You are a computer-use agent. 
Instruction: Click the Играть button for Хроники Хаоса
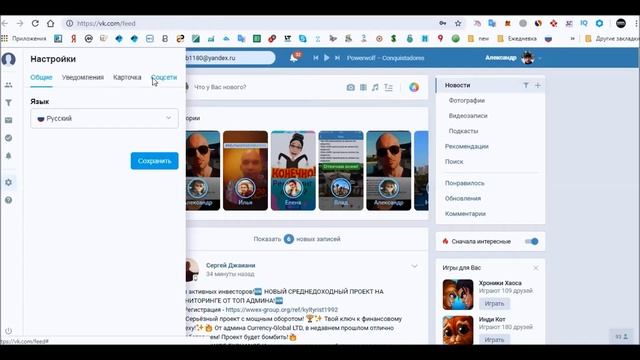point(494,303)
